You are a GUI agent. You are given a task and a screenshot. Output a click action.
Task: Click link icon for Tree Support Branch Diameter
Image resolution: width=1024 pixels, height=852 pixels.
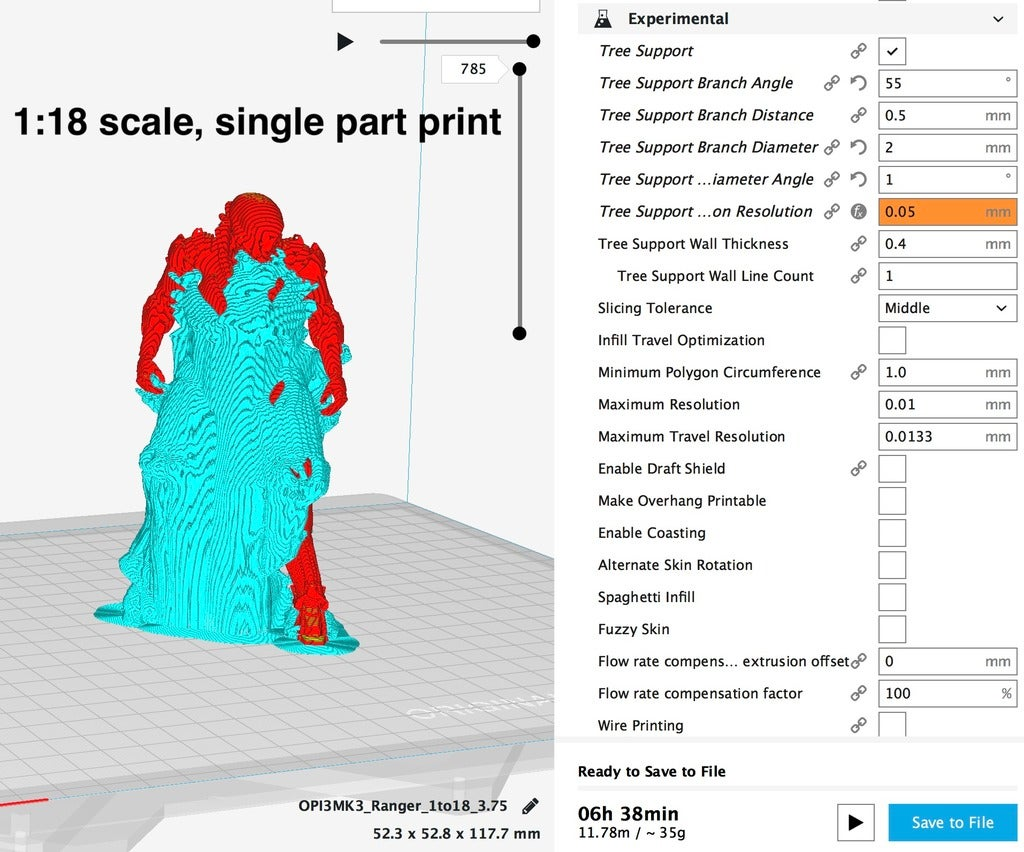tap(831, 147)
